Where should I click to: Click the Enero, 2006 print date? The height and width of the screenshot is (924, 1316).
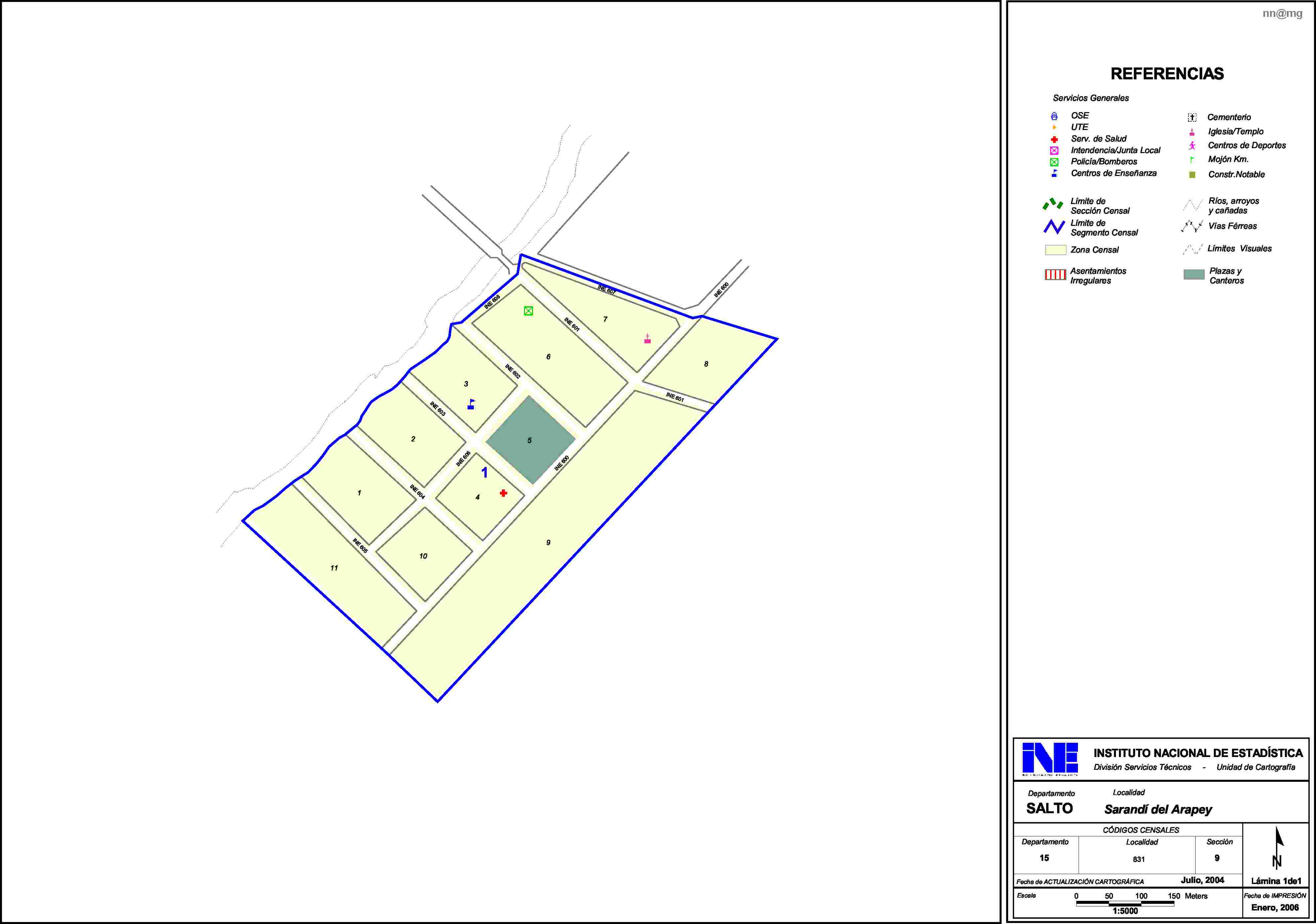pyautogui.click(x=1275, y=907)
